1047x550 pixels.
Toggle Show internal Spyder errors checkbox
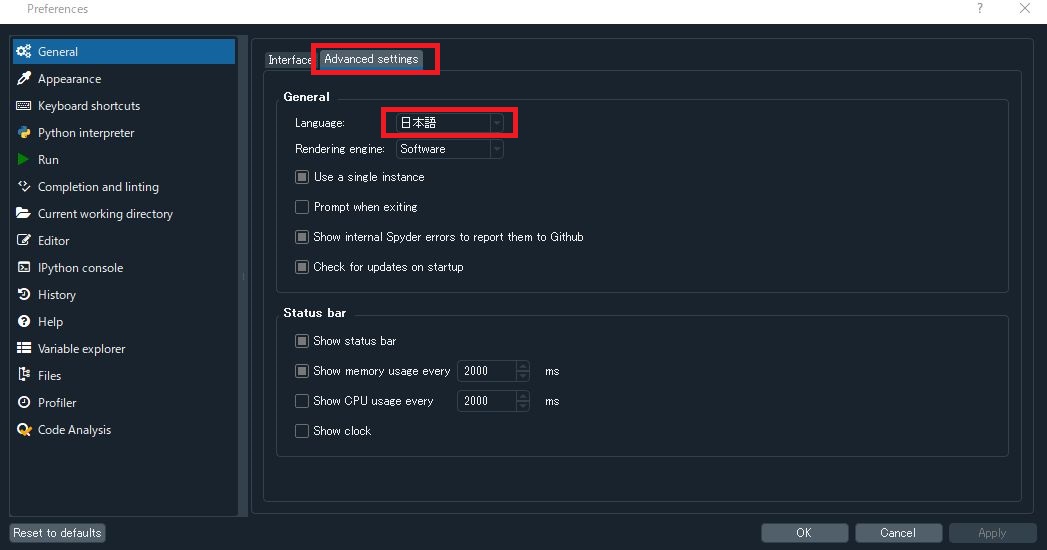pyautogui.click(x=302, y=237)
